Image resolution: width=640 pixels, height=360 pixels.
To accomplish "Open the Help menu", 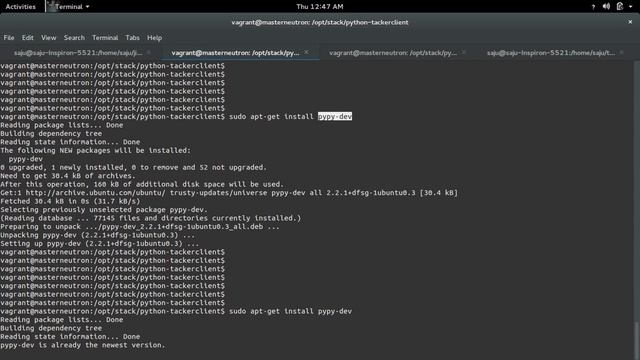I will 154,38.
